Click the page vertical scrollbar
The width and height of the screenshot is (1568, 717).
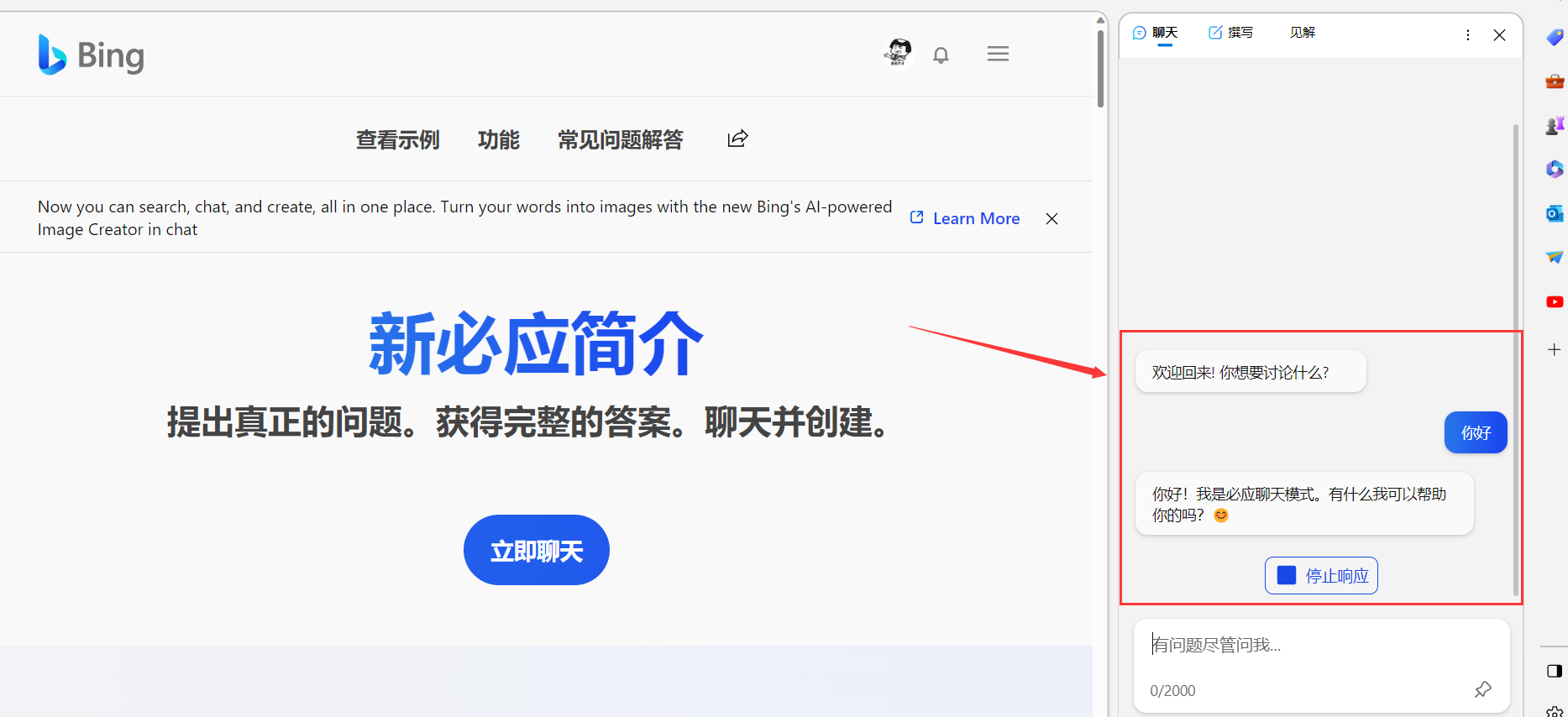(x=1100, y=69)
